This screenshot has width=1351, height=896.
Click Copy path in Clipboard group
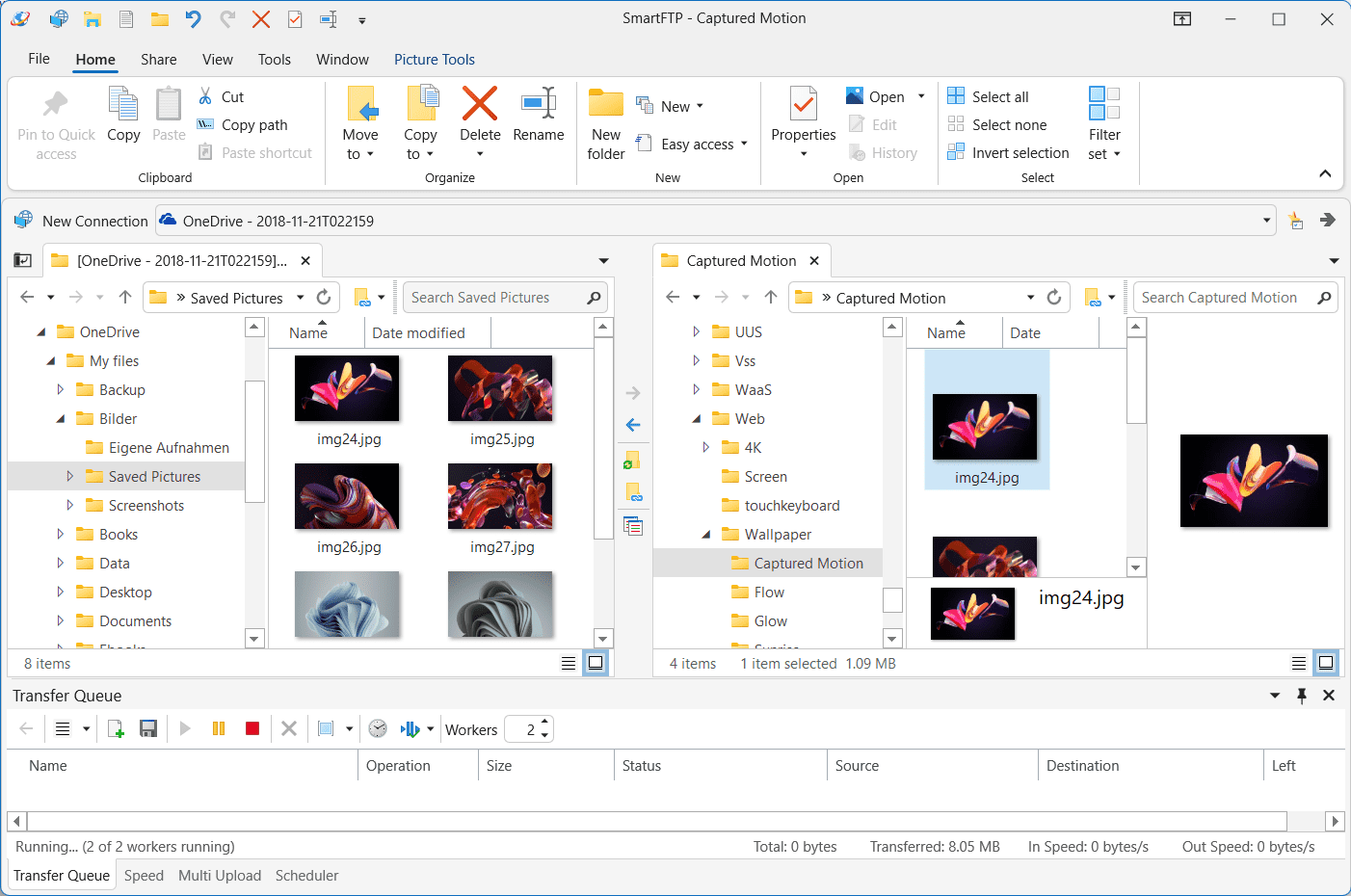click(x=243, y=124)
